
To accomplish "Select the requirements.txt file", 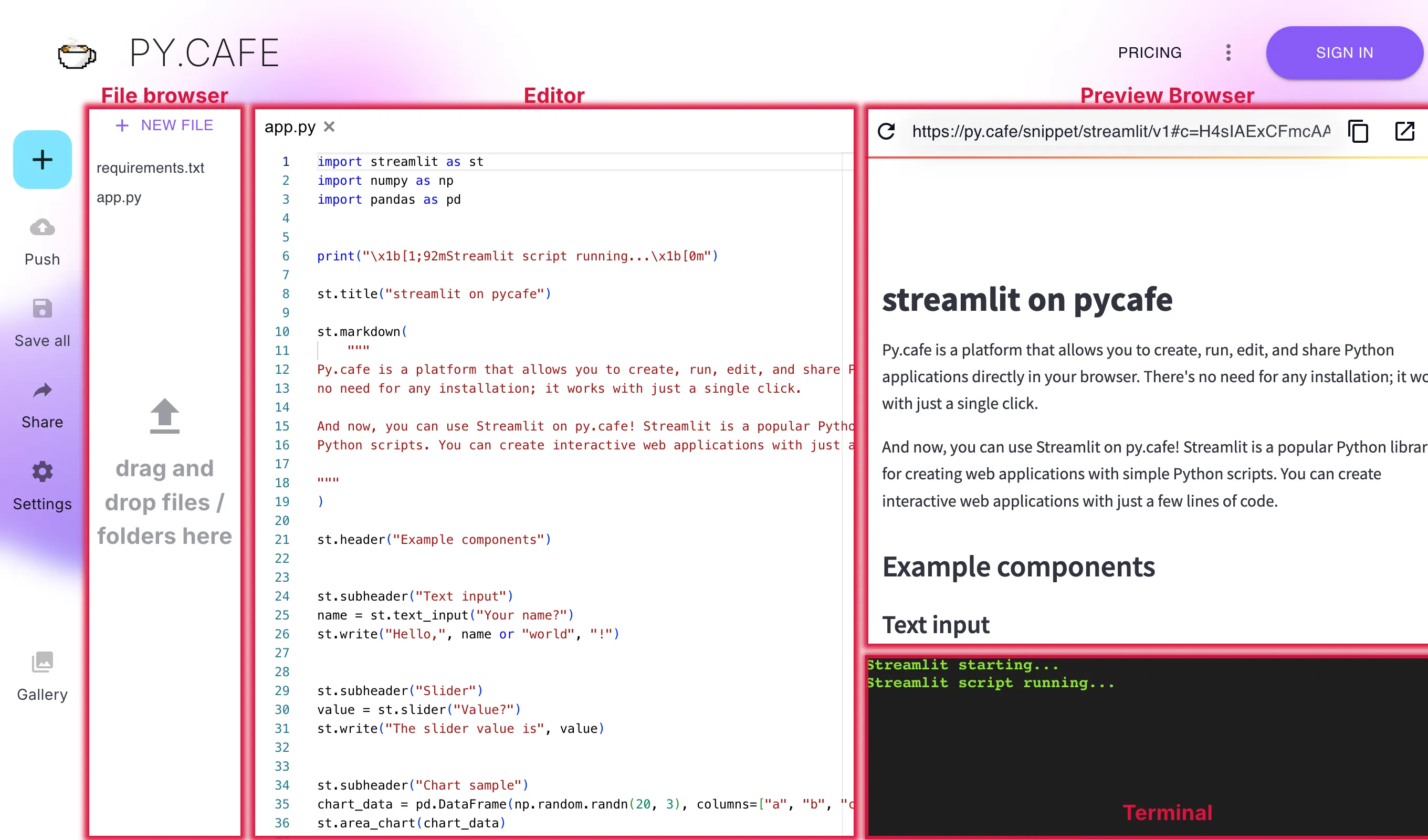I will point(152,167).
